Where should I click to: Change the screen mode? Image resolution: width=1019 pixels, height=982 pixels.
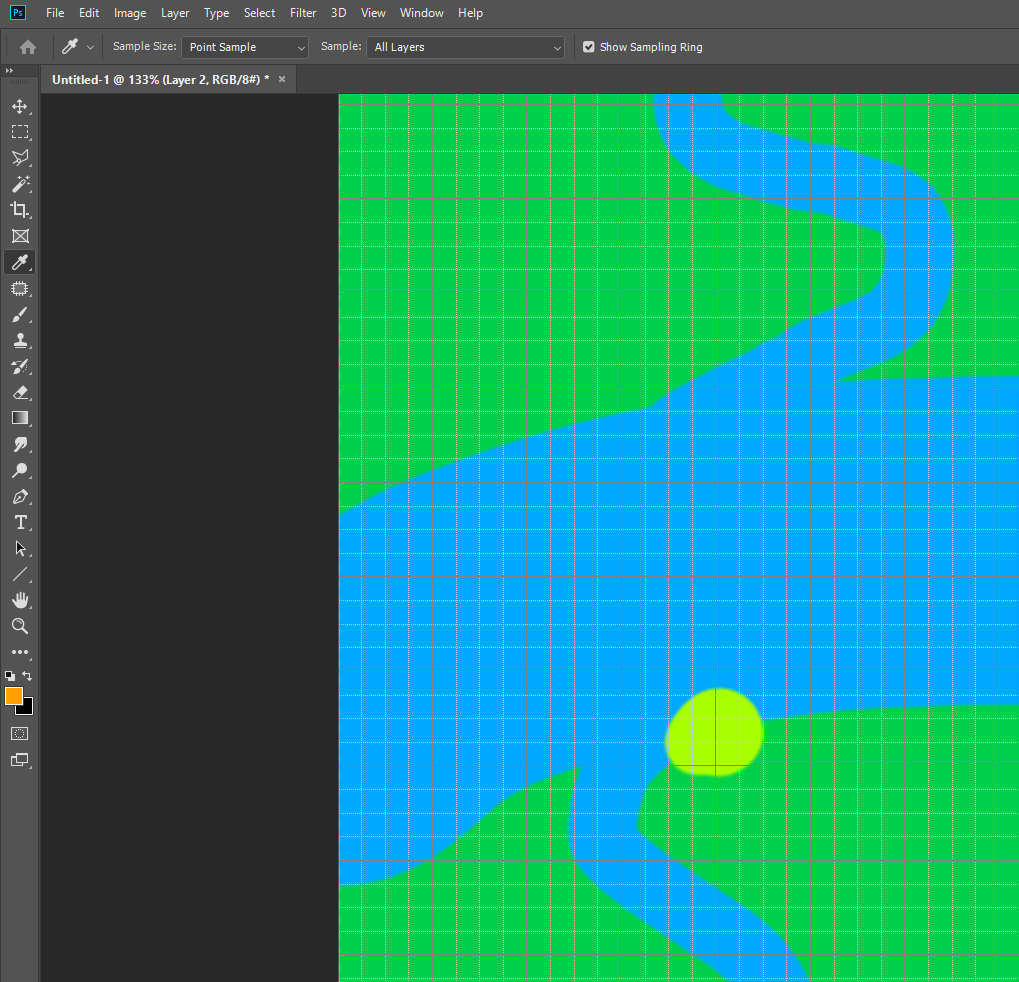(19, 760)
